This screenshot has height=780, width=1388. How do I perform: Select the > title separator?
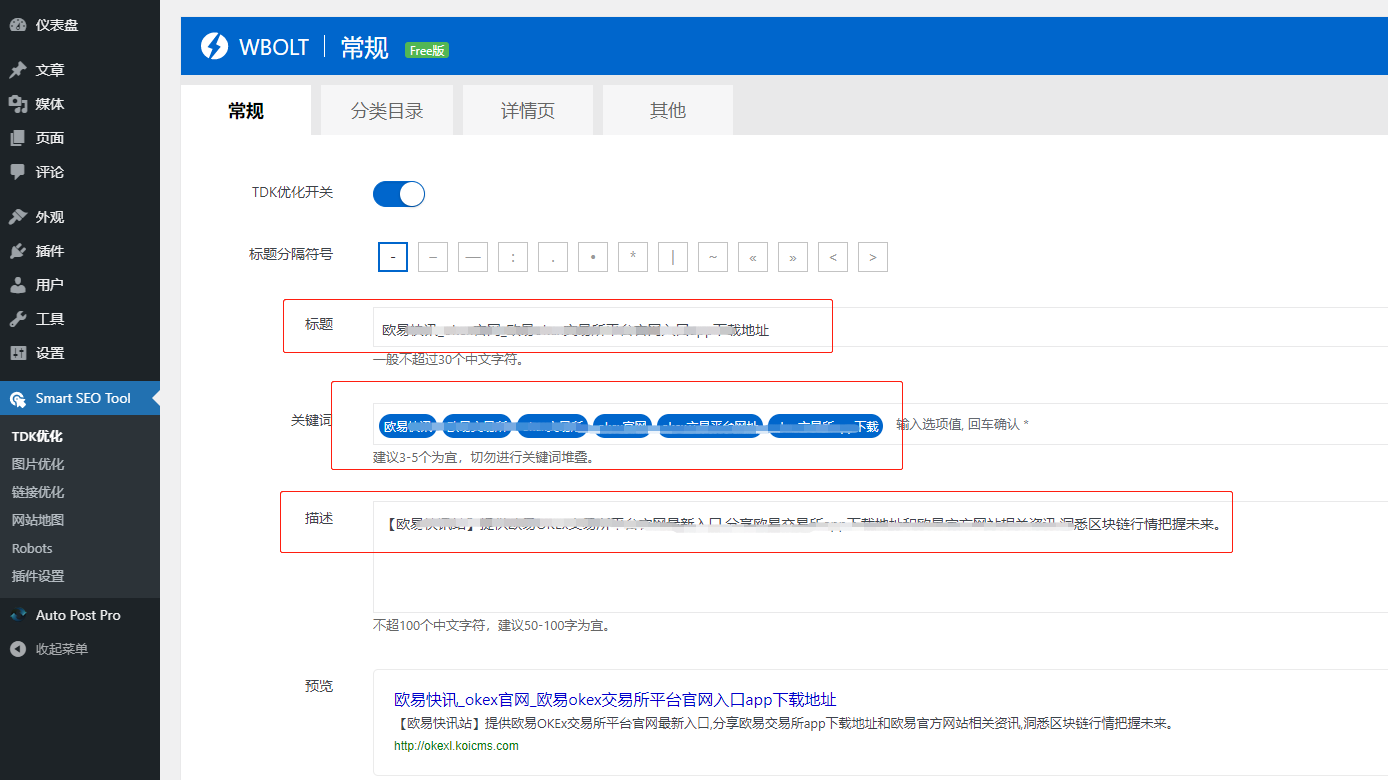coord(873,257)
